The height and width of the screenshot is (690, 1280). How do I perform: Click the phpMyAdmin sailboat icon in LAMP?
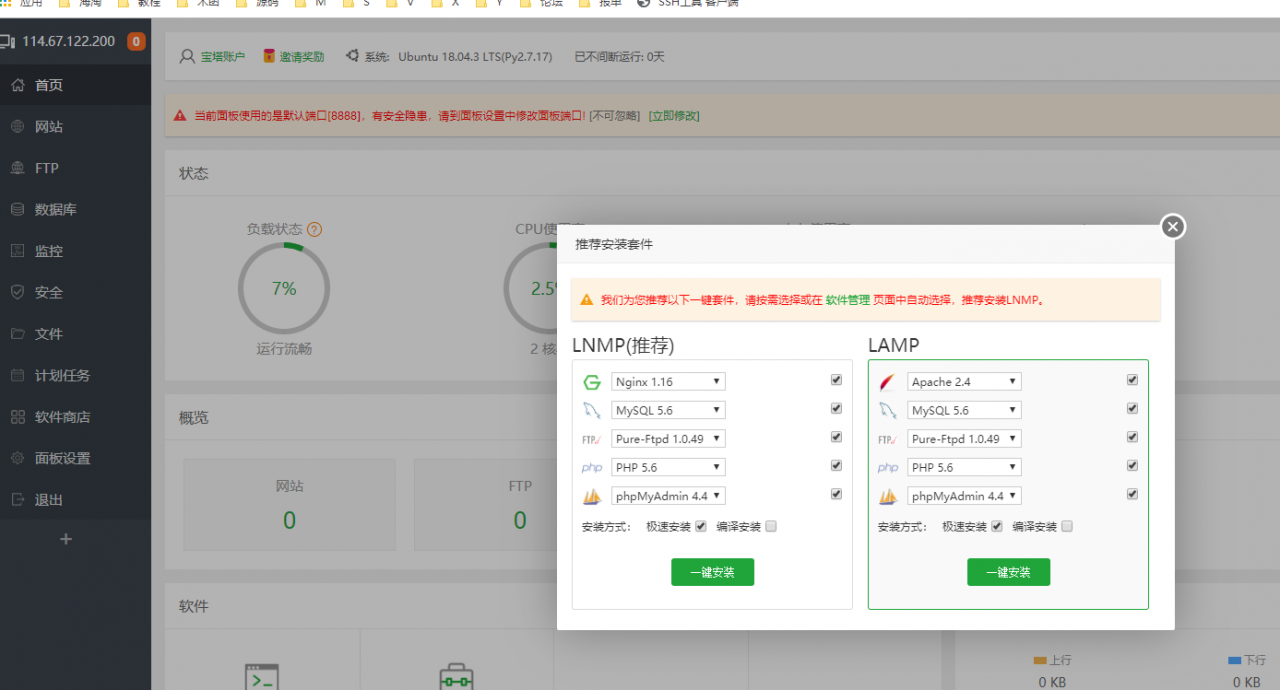pyautogui.click(x=888, y=496)
